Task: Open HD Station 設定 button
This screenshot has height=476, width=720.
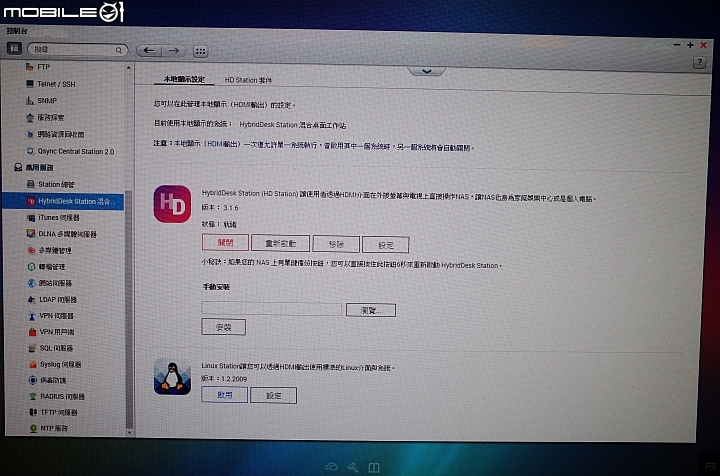Action: [385, 245]
